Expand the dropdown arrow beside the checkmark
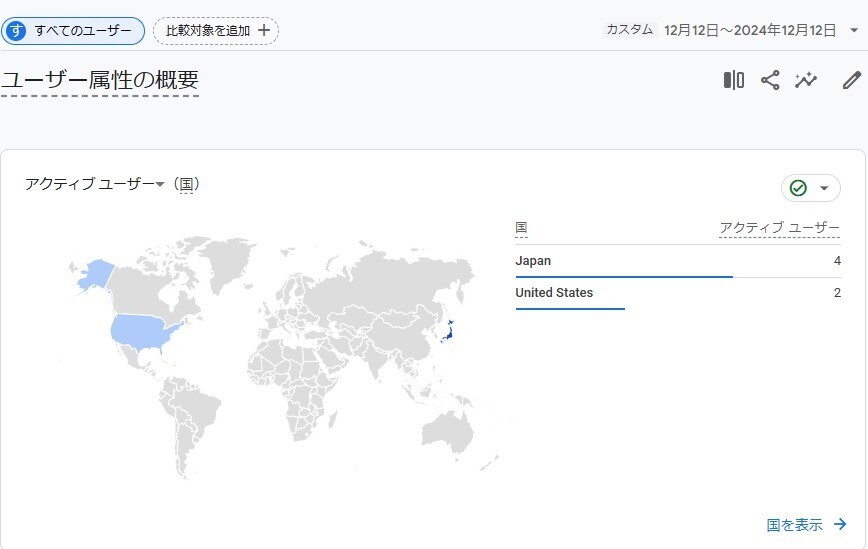Screen dimensions: 868x549 824,188
